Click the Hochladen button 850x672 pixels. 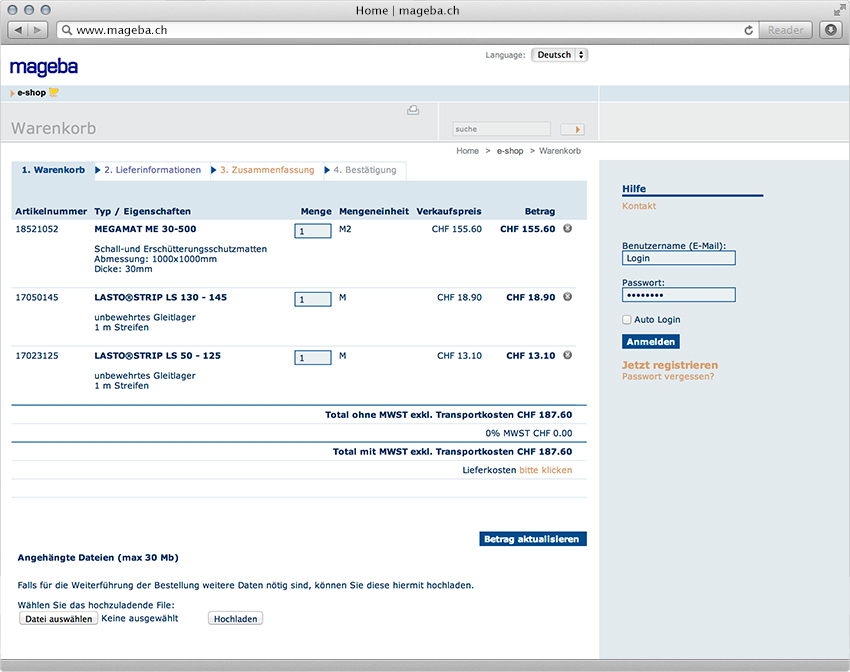pyautogui.click(x=235, y=618)
